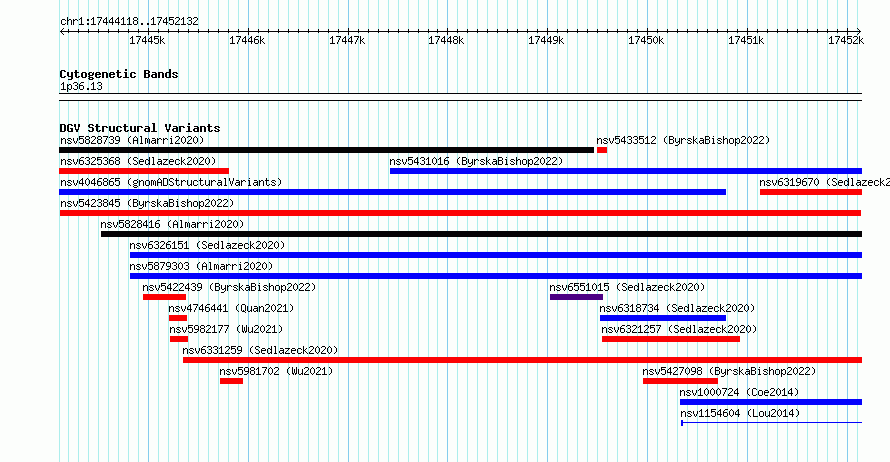Screen dimensions: 890x462
Task: Click the 17449k ruler position
Action: (546, 40)
